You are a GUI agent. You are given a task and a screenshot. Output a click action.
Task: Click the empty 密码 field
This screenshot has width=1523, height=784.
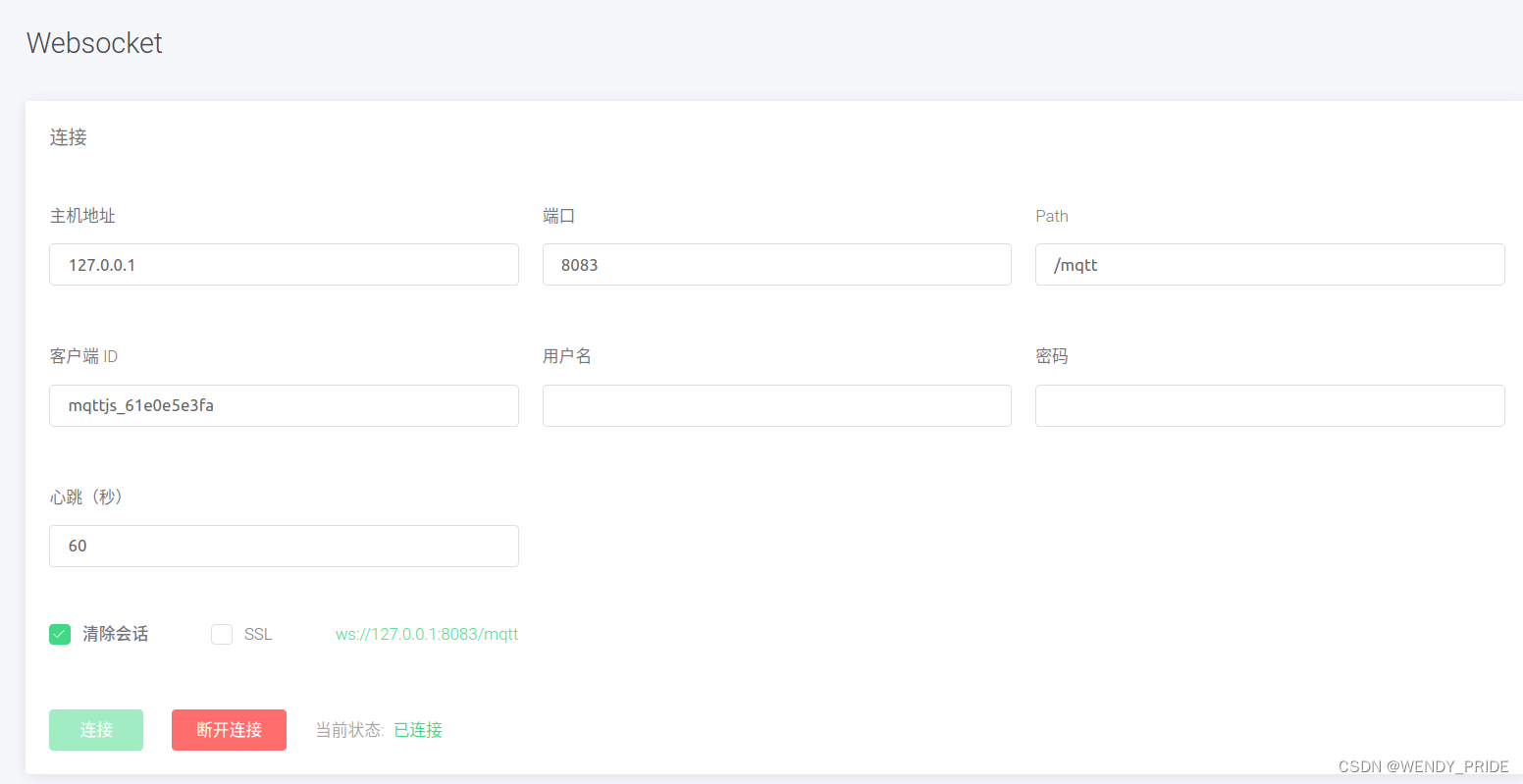[1269, 405]
